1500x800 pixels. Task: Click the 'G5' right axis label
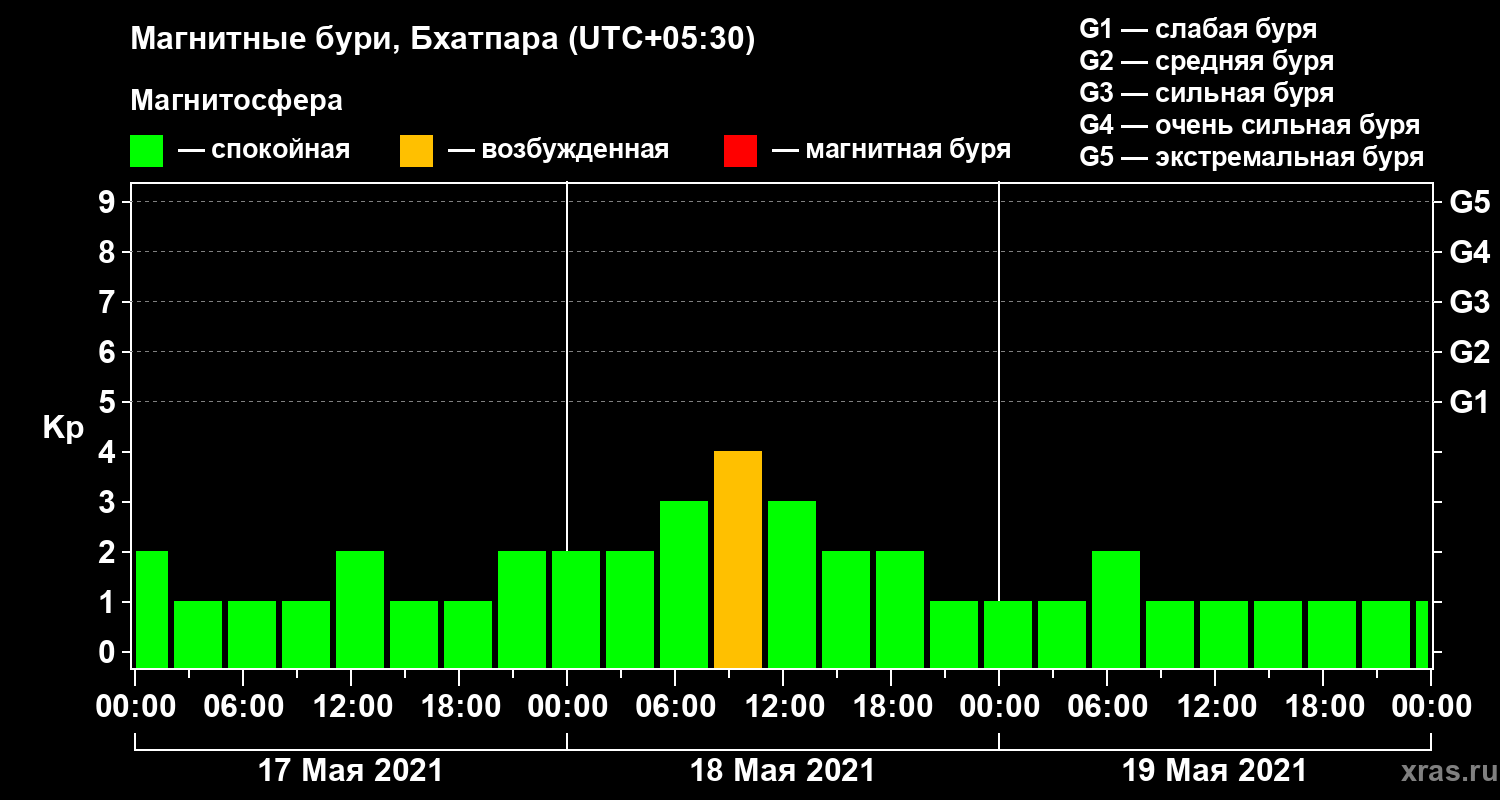[x=1470, y=203]
